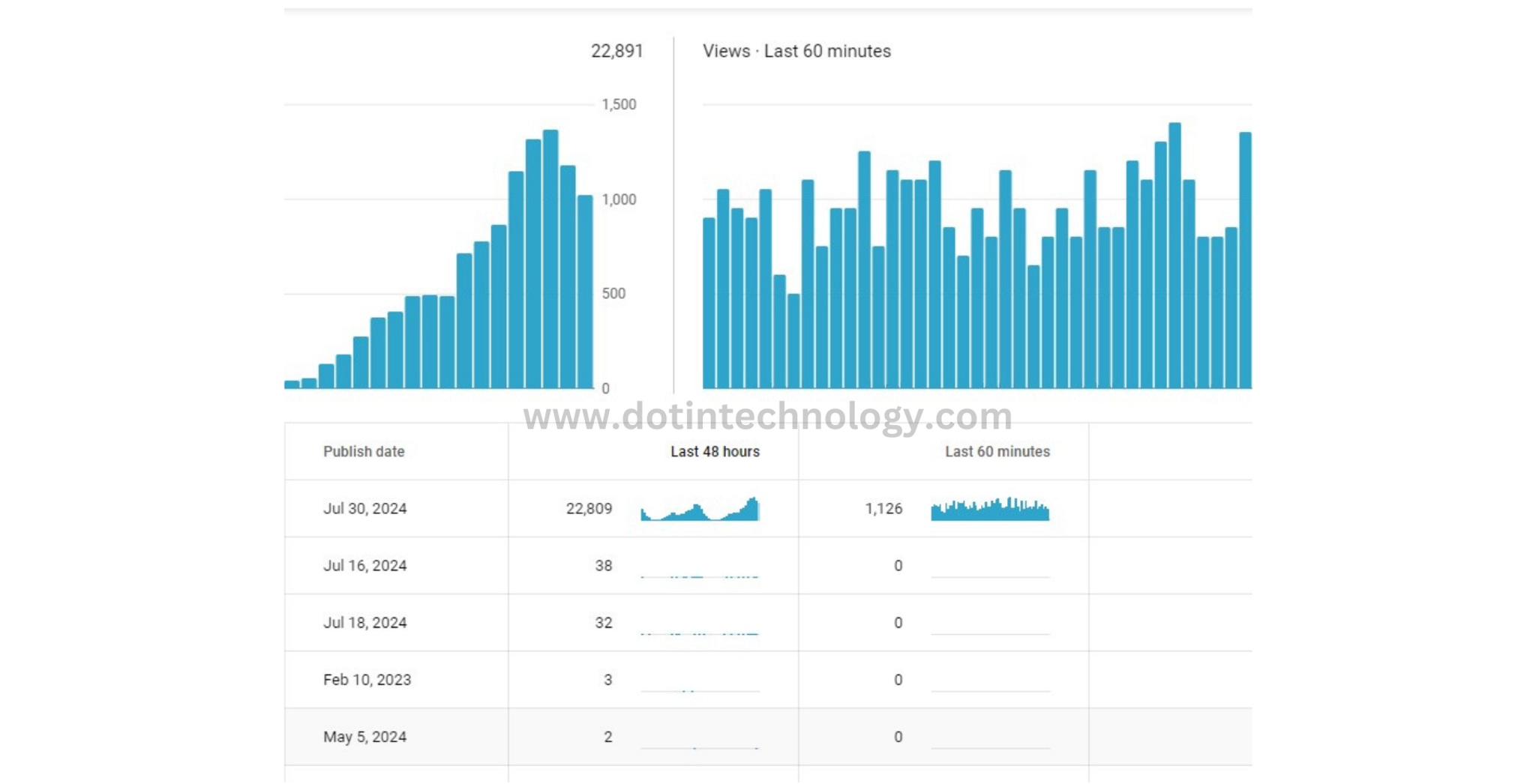
Task: Click the tallest bar in the 48-hour chart
Action: pyautogui.click(x=550, y=259)
